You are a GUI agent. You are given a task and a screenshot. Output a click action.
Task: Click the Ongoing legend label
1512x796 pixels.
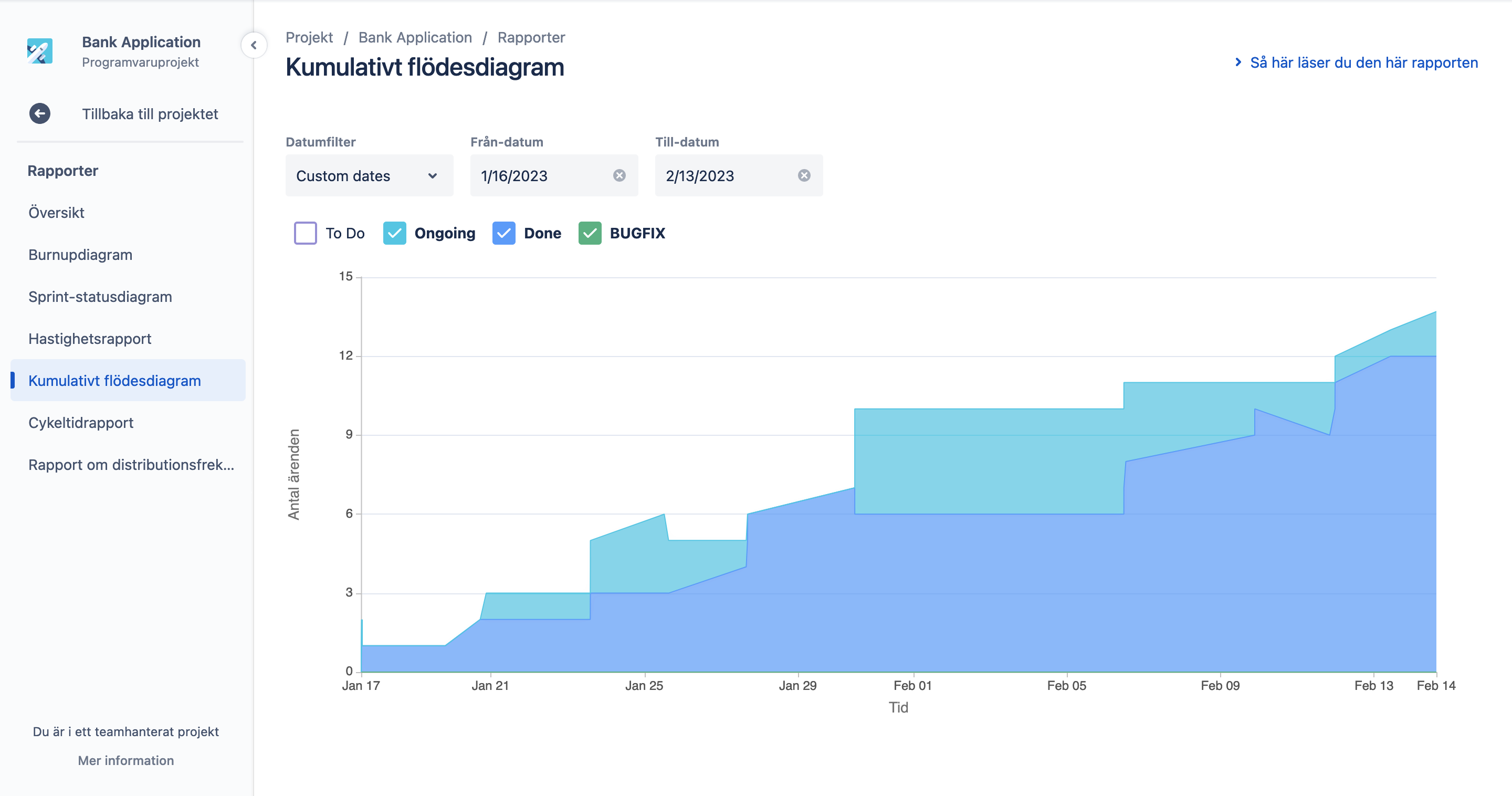point(445,233)
